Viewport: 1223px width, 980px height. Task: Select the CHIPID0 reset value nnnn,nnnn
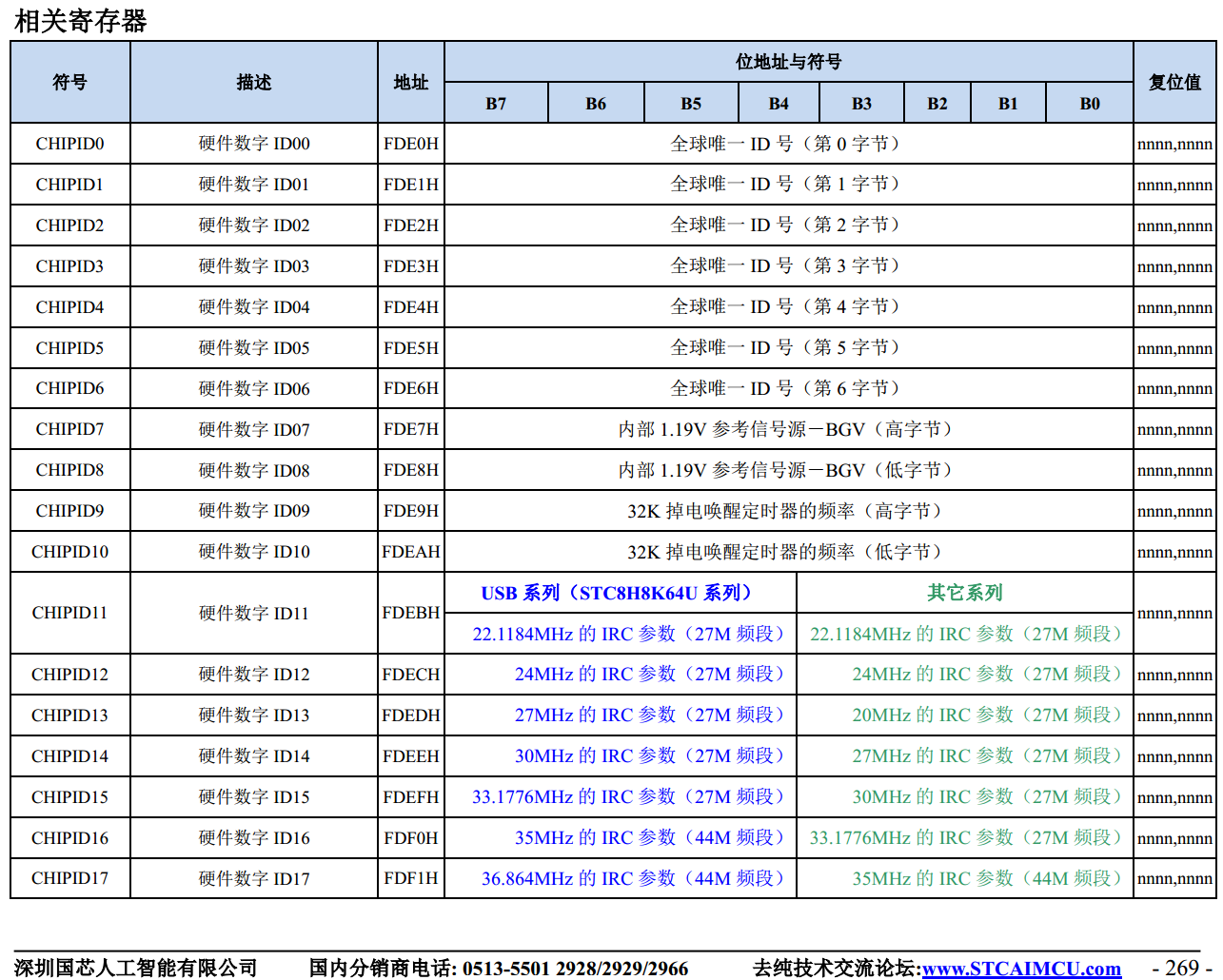1174,144
